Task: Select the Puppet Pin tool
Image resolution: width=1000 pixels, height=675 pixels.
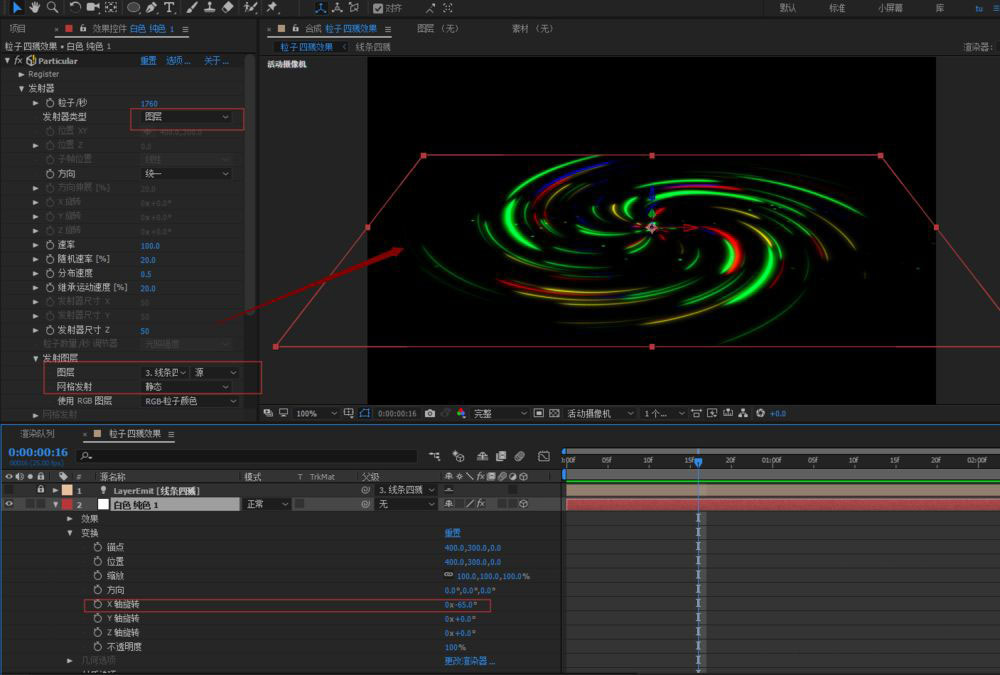Action: pos(272,7)
